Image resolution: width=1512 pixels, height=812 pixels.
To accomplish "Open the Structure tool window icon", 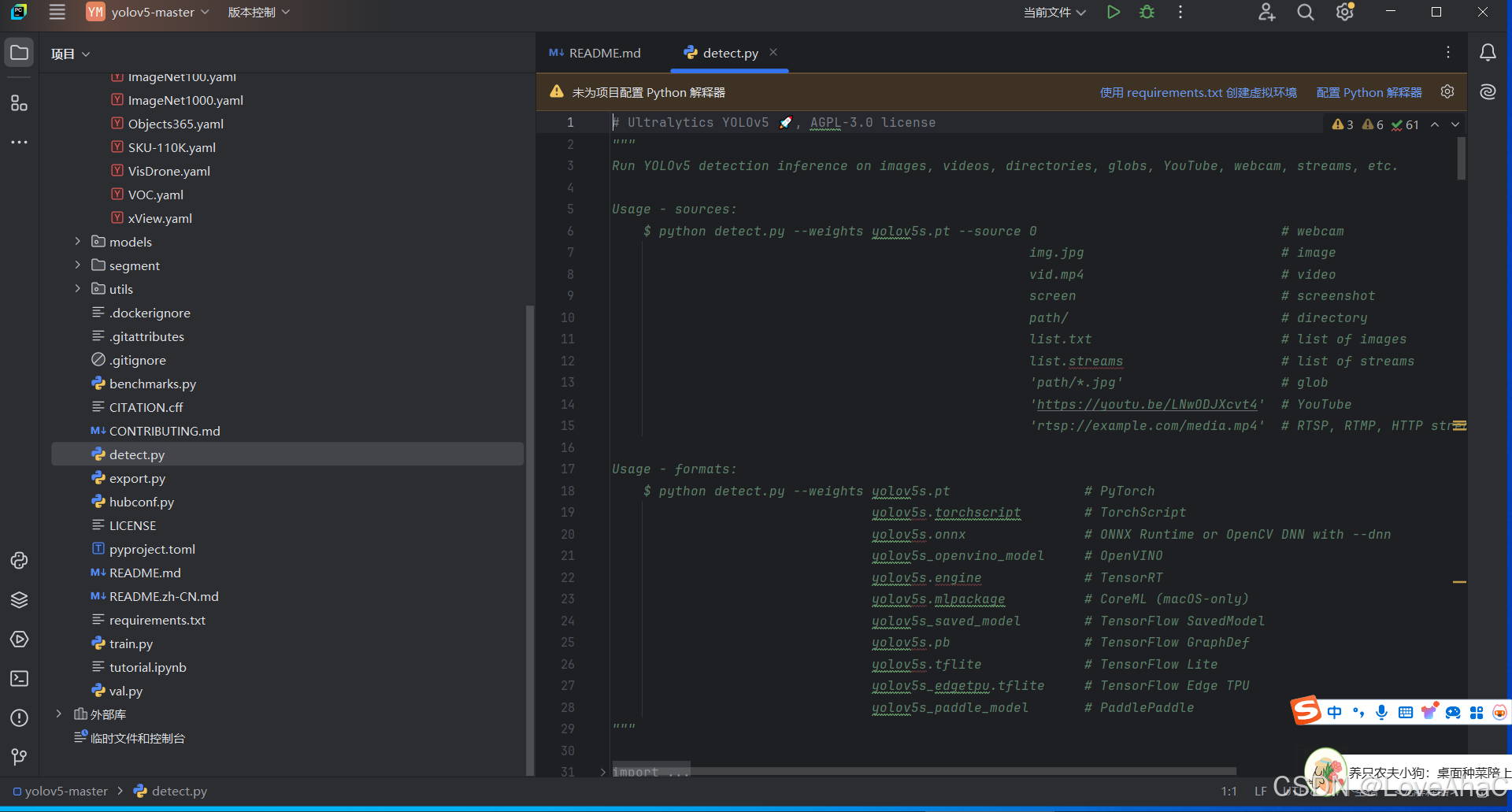I will 20,103.
